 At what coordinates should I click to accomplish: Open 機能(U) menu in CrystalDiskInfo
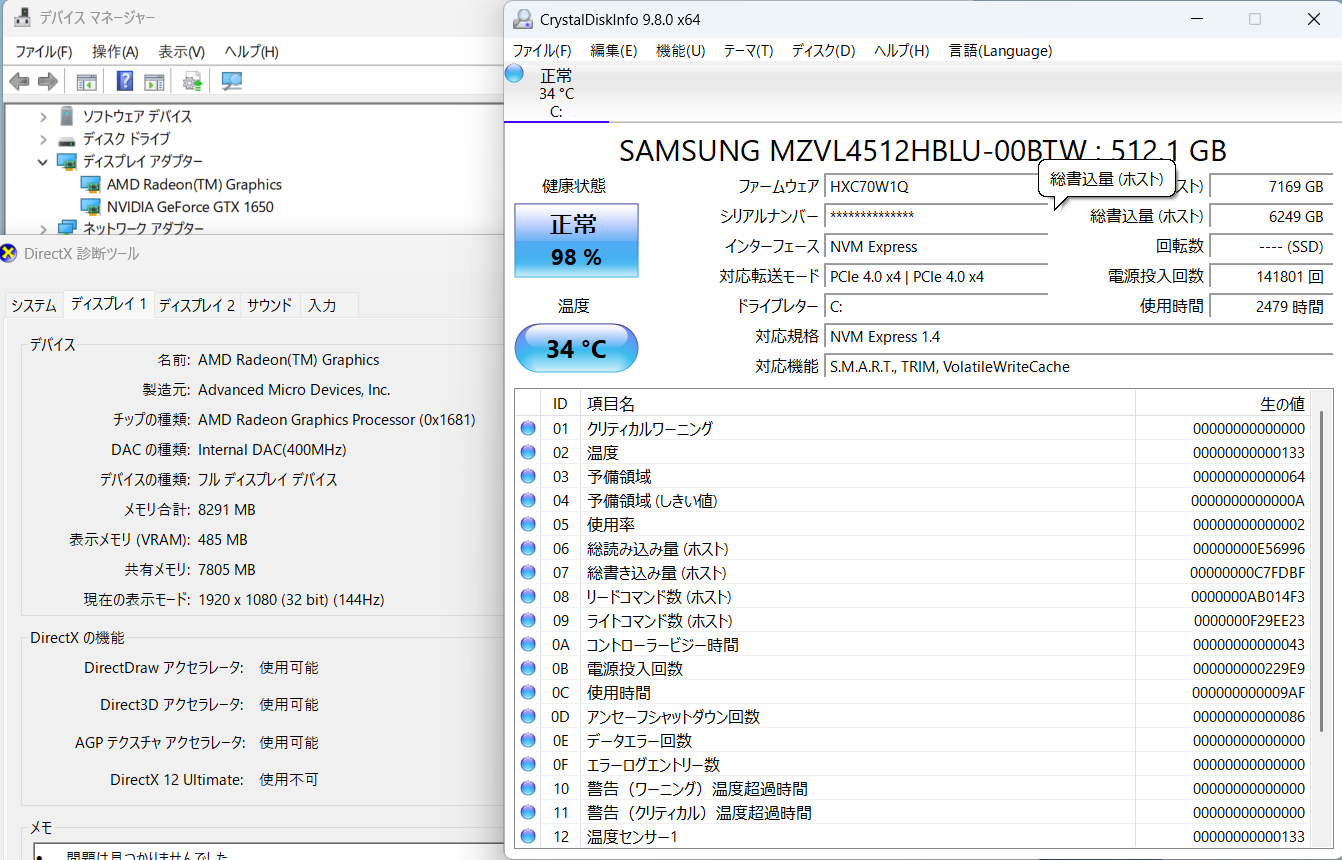point(680,51)
